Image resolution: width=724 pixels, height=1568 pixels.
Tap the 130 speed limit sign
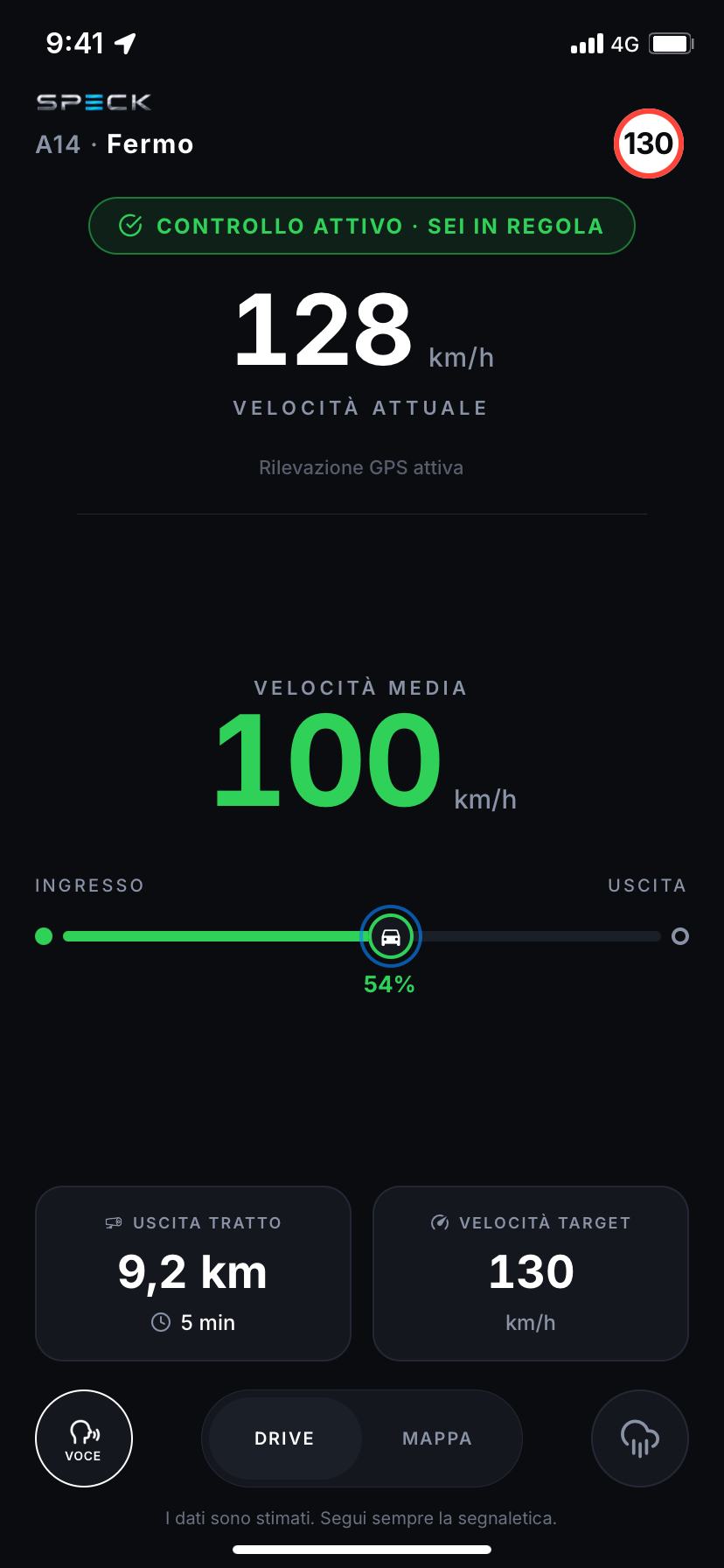[648, 143]
